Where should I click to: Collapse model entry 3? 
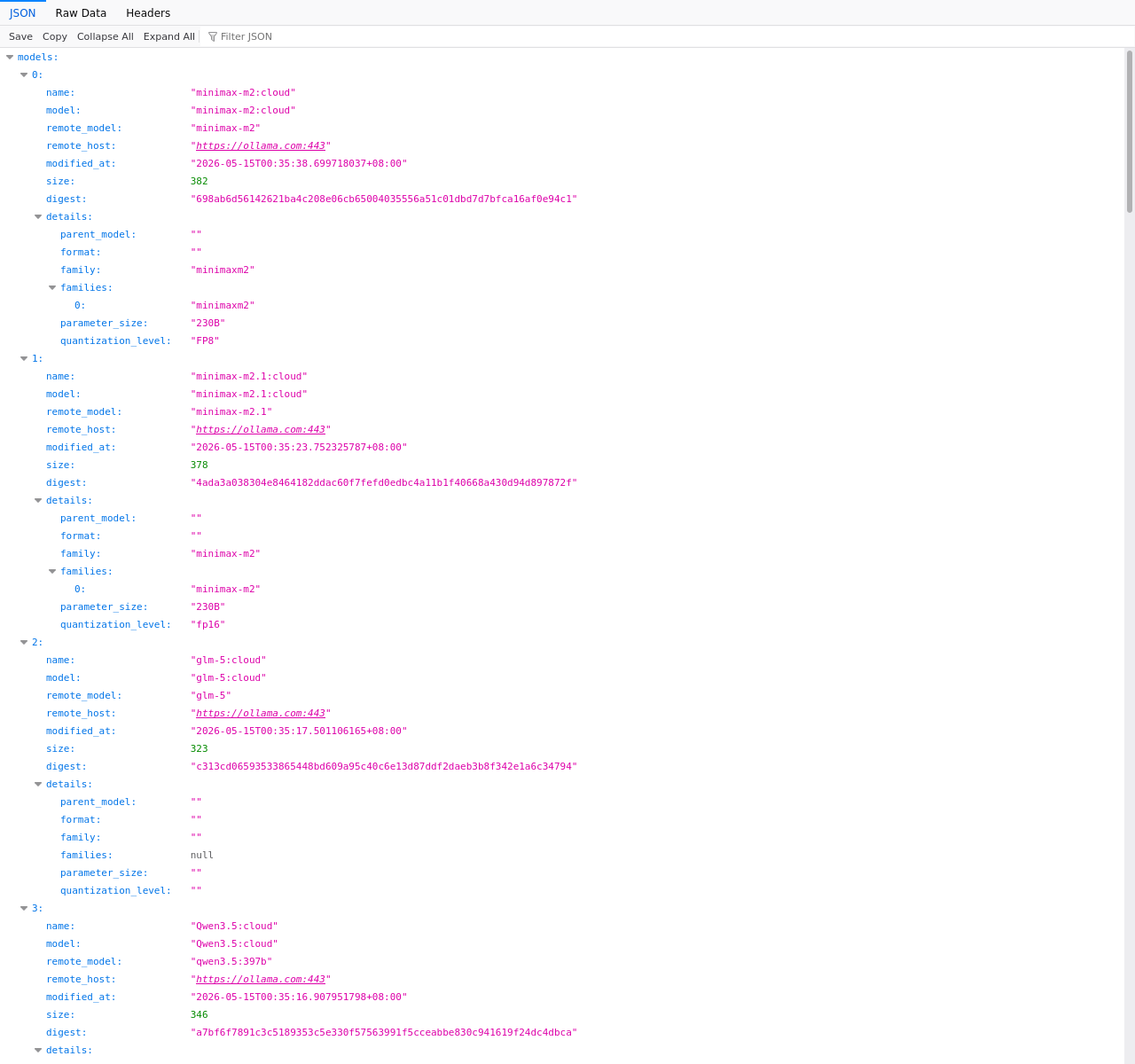[x=24, y=908]
